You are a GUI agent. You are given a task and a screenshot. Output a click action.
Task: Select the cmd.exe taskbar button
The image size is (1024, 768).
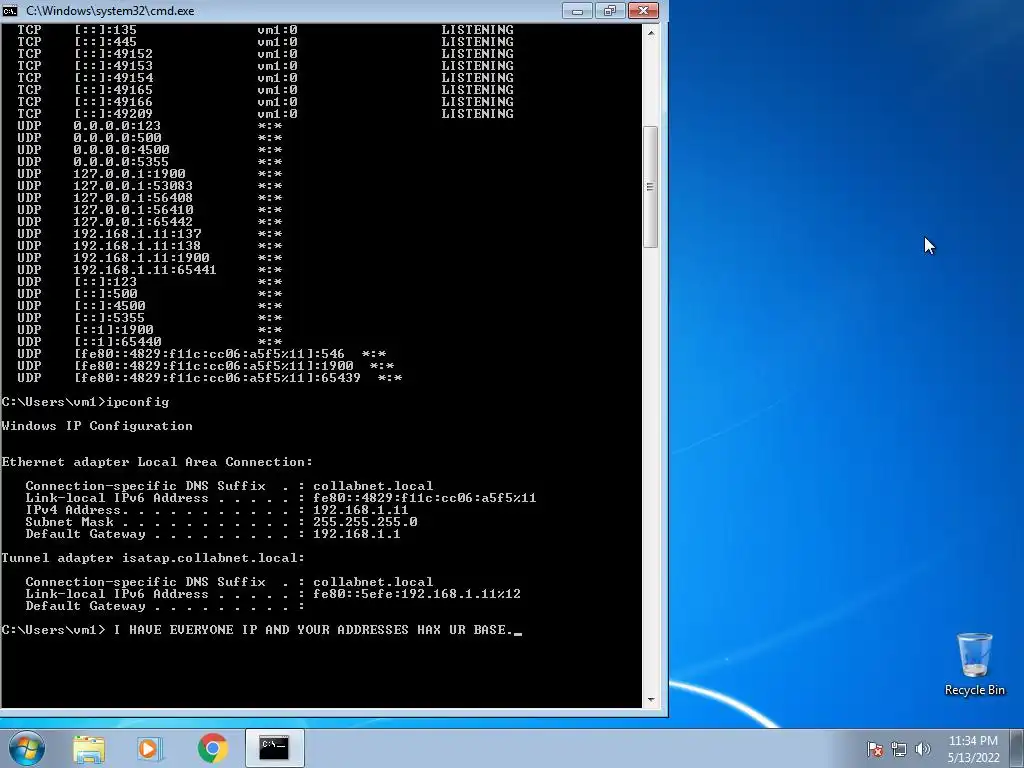(274, 748)
